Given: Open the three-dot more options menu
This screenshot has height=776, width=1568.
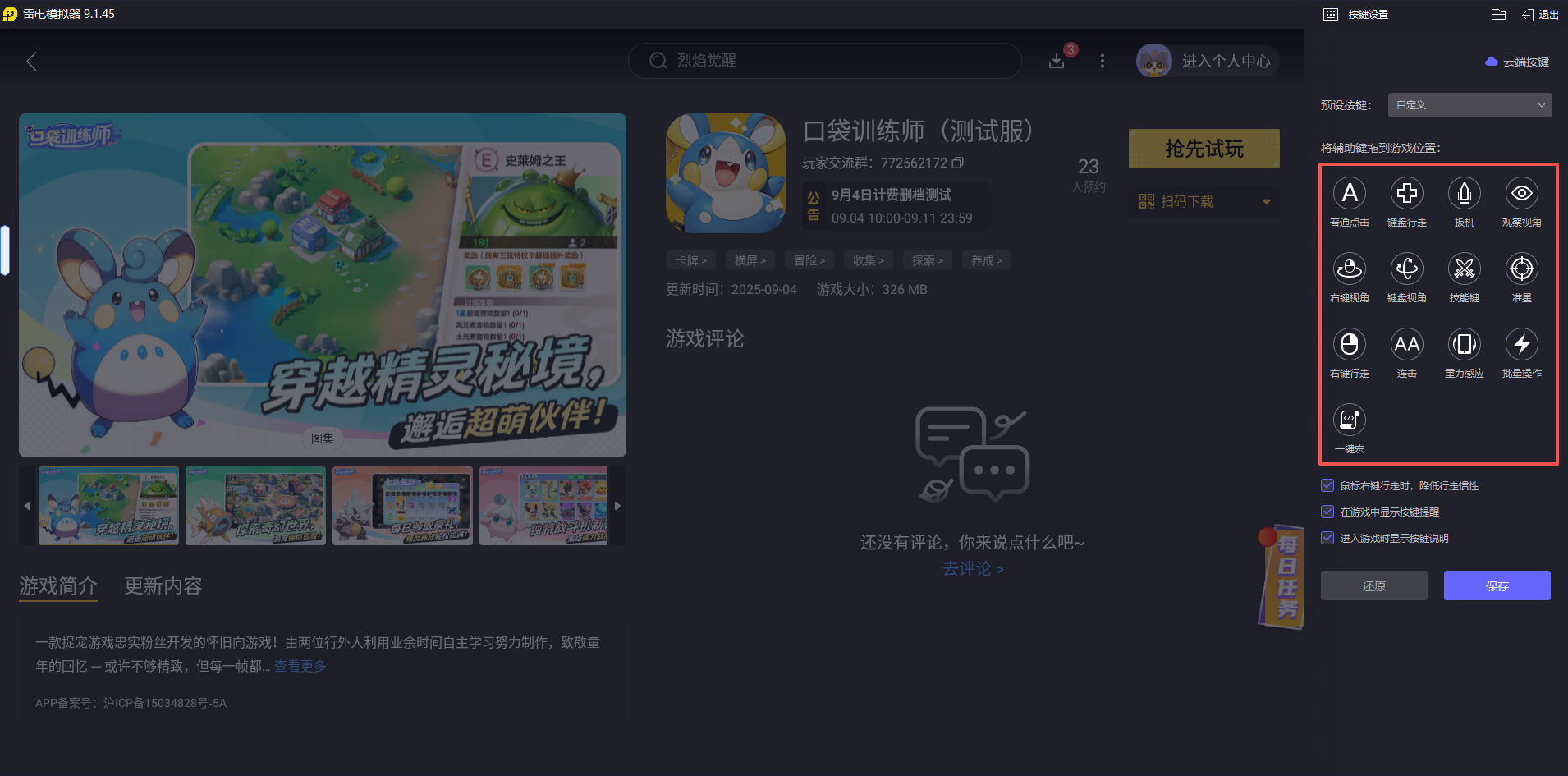Looking at the screenshot, I should (1103, 61).
